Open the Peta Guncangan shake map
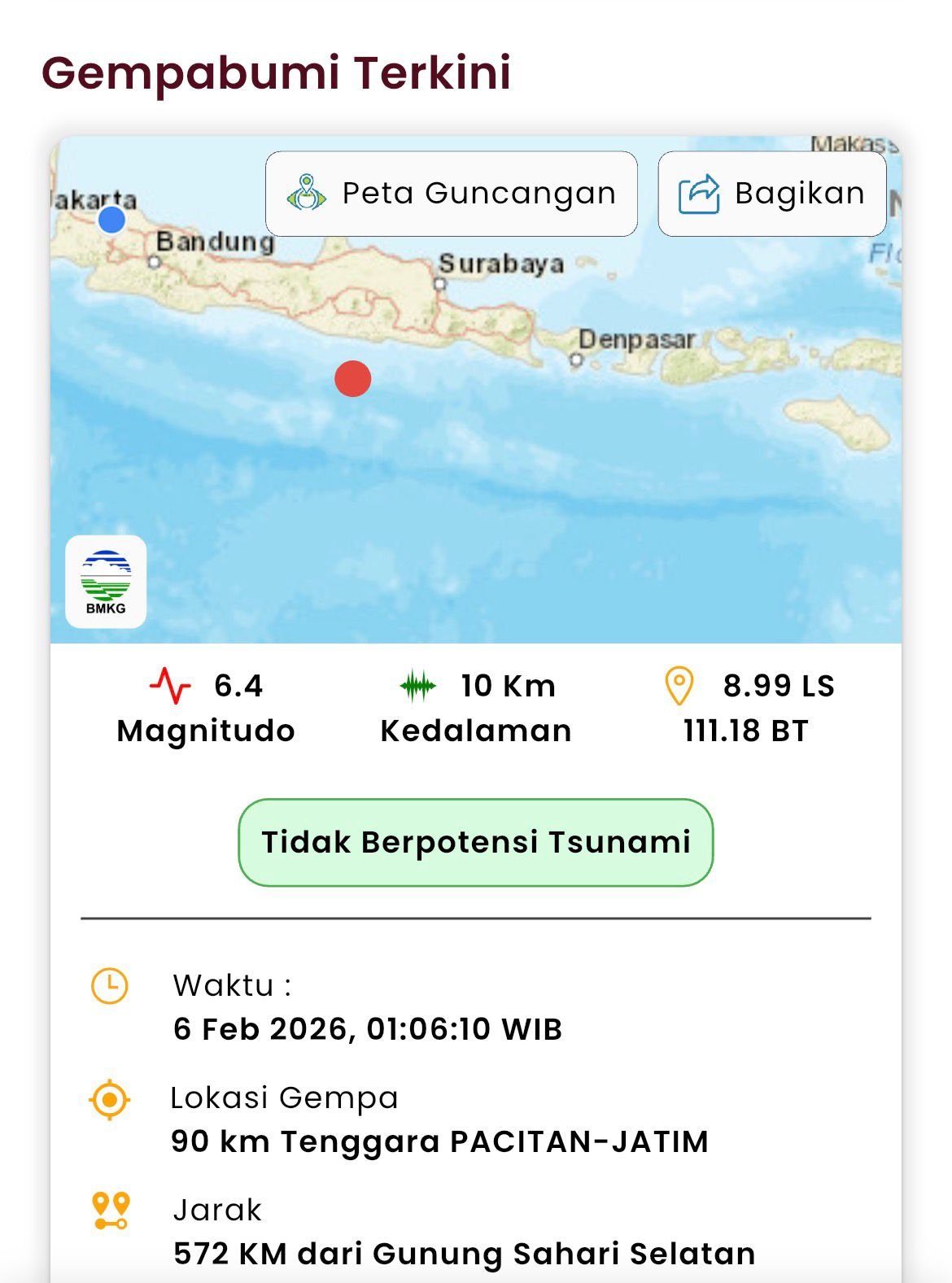This screenshot has width=952, height=1283. point(452,194)
